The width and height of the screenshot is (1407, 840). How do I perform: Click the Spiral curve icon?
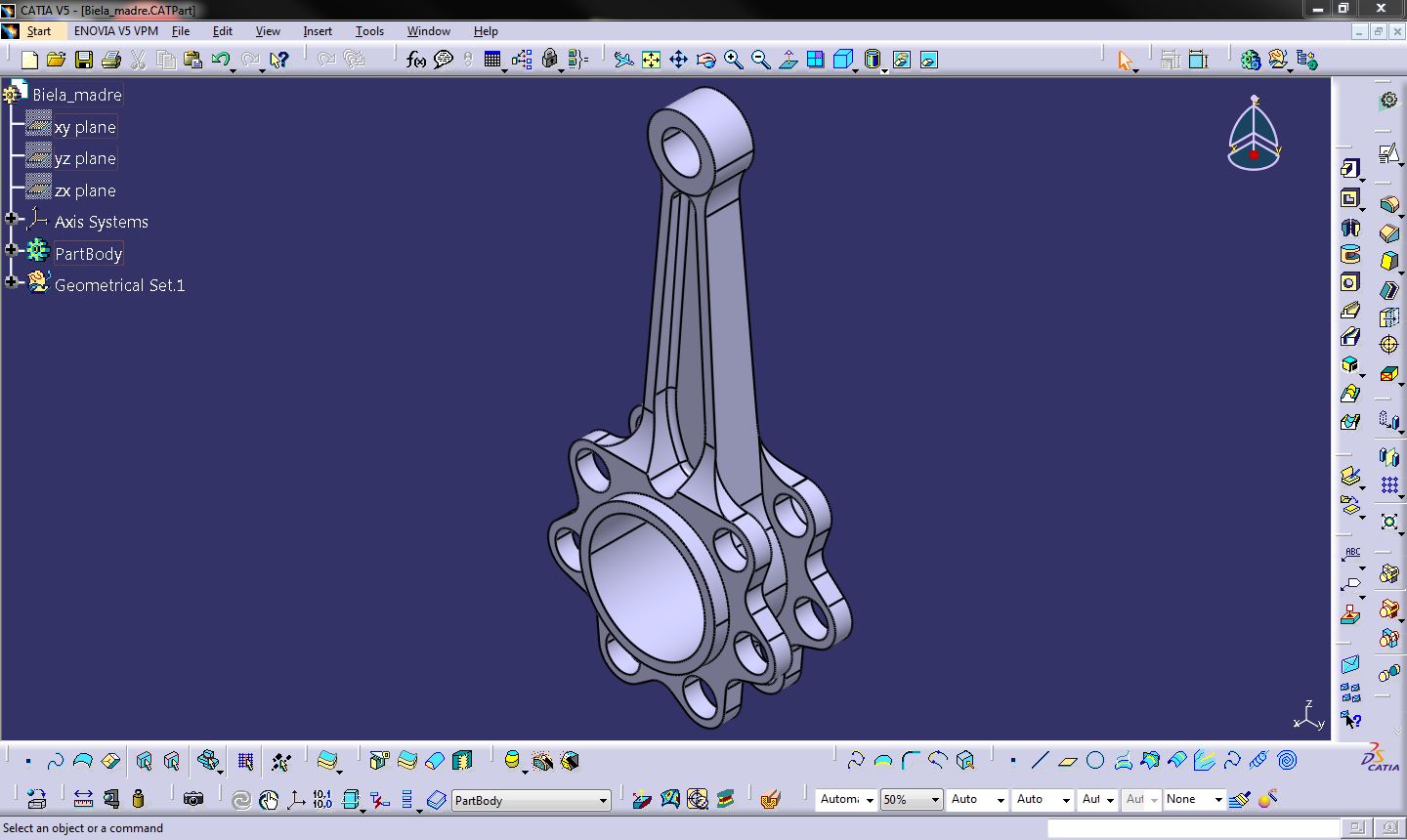(1287, 760)
